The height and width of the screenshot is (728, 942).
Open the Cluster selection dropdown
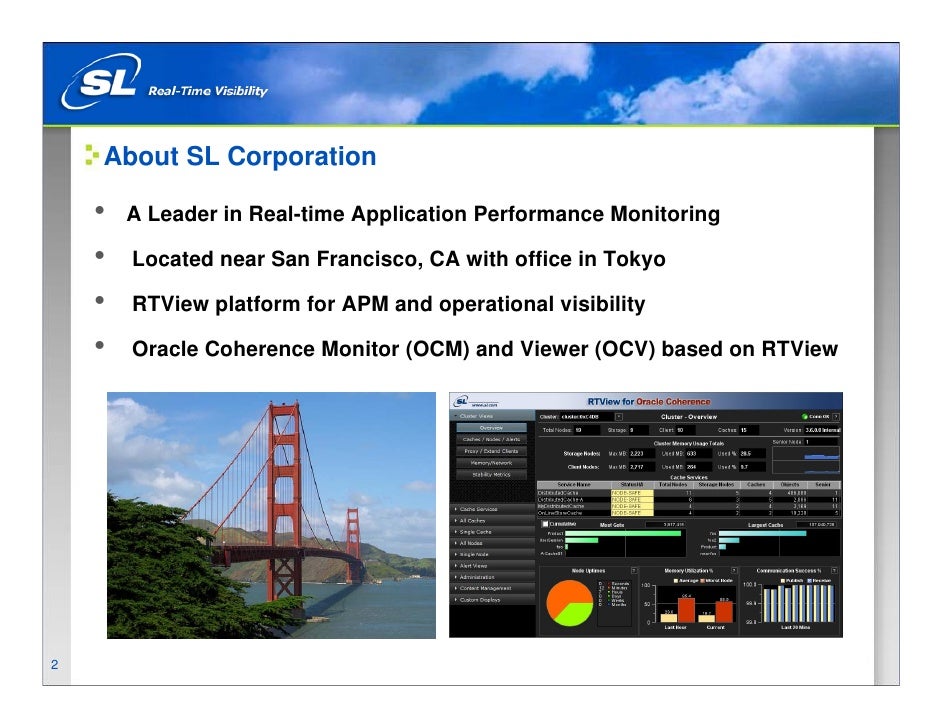619,417
